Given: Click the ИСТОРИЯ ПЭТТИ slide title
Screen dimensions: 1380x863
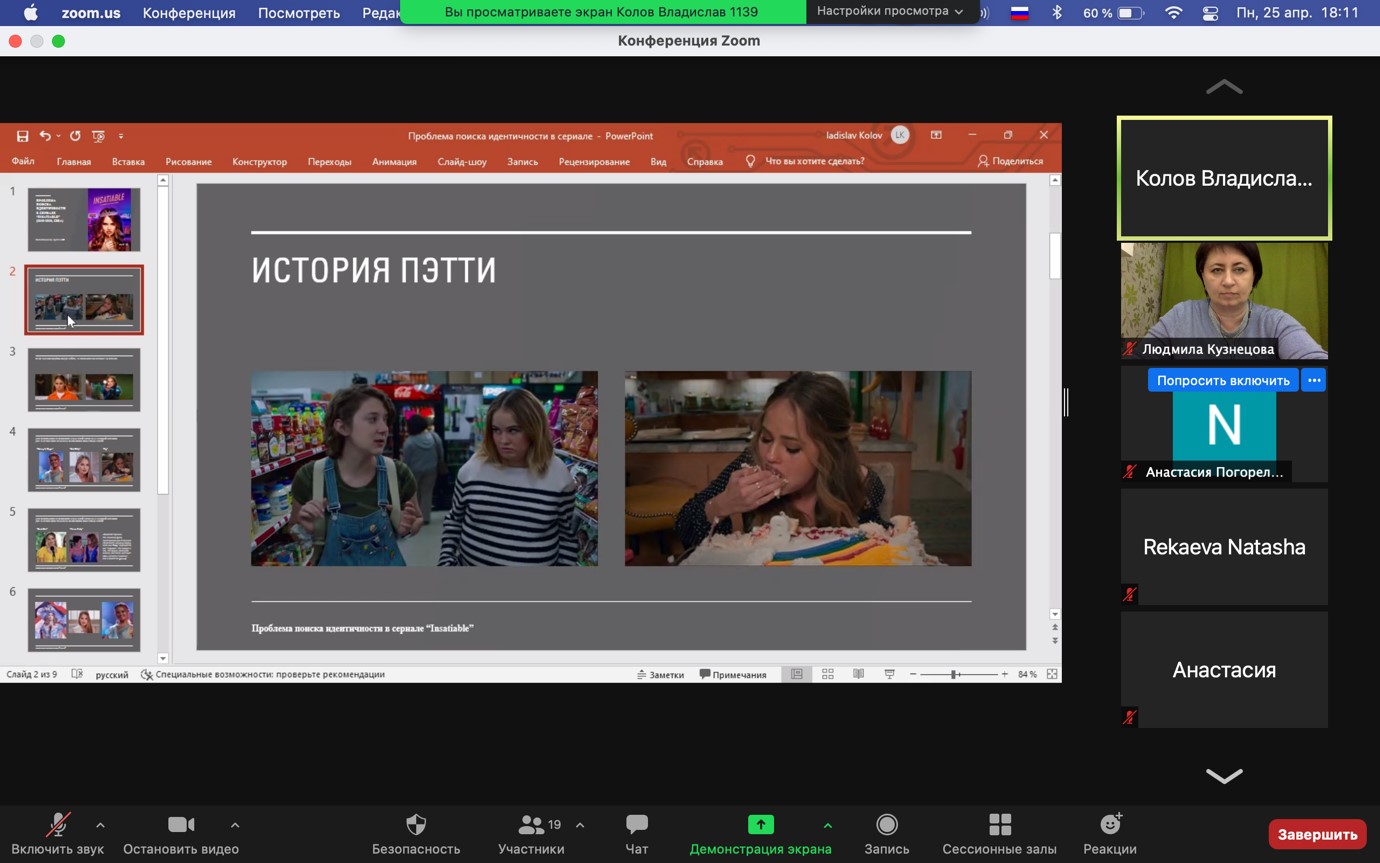Looking at the screenshot, I should point(374,270).
